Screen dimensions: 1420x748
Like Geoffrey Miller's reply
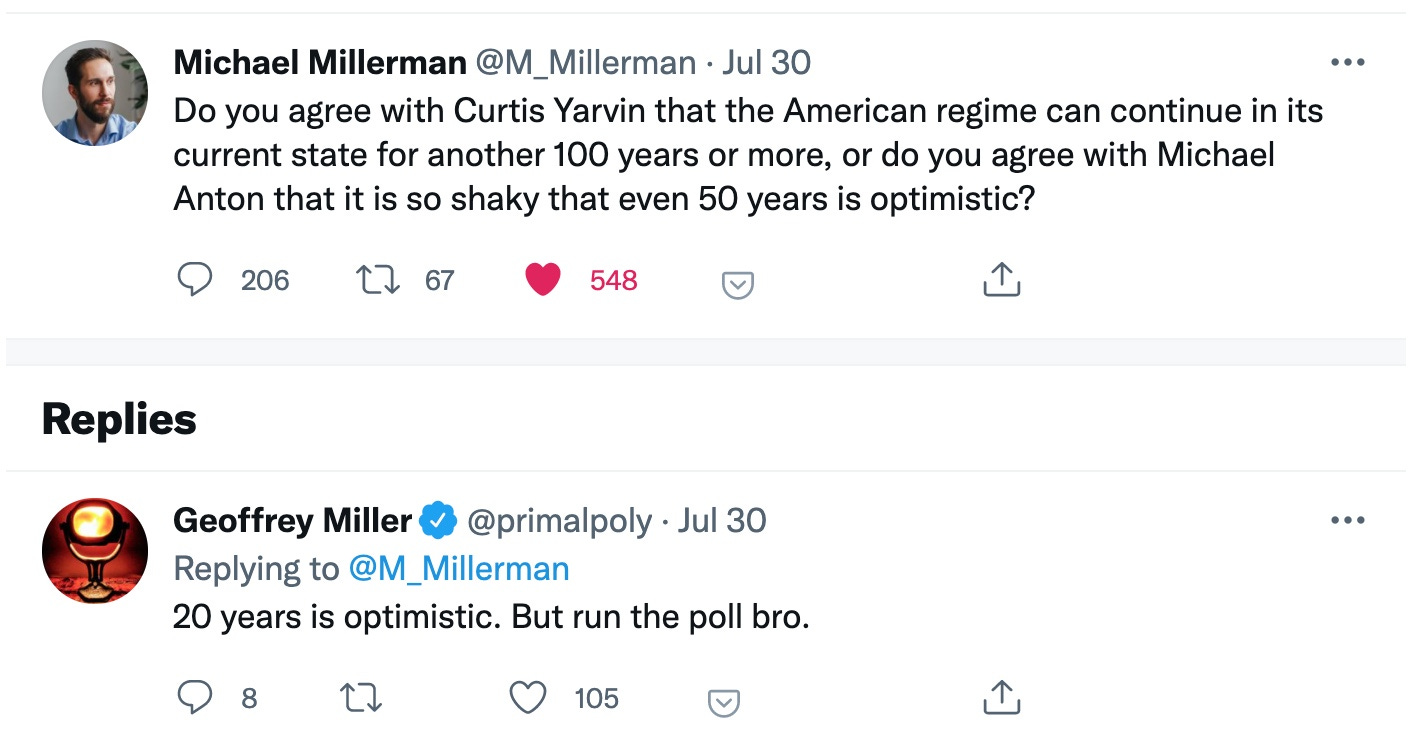528,697
